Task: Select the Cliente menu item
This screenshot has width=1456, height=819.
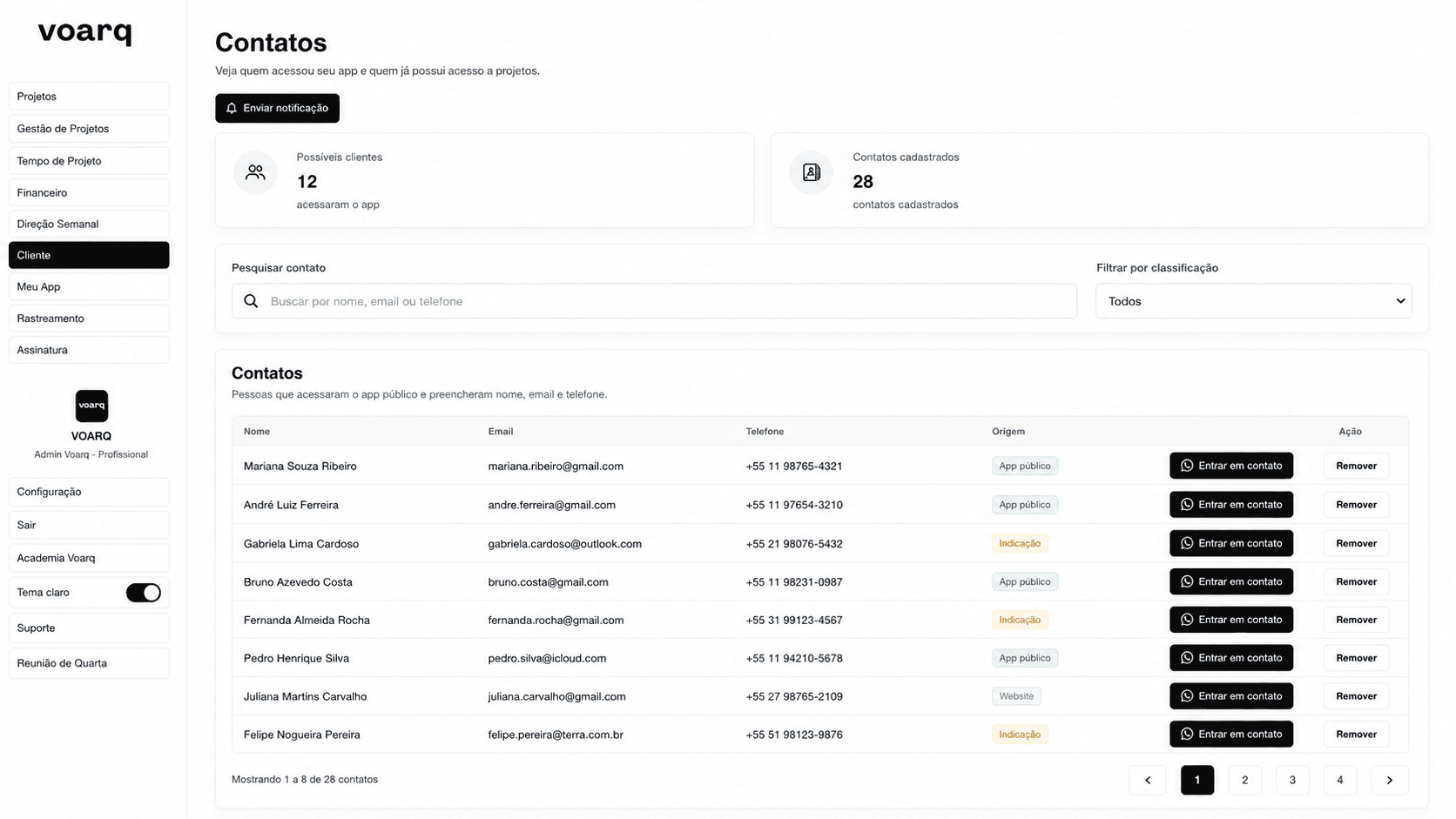Action: click(x=89, y=255)
